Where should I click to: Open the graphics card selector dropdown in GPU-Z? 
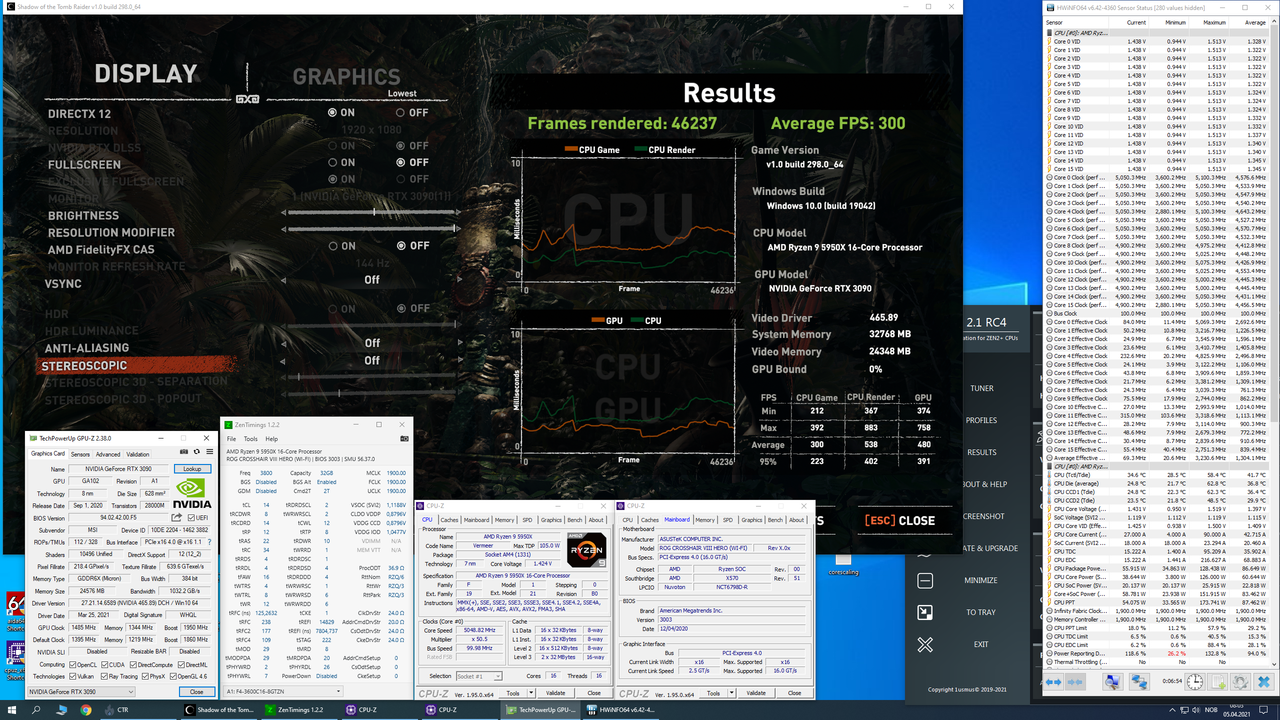130,690
